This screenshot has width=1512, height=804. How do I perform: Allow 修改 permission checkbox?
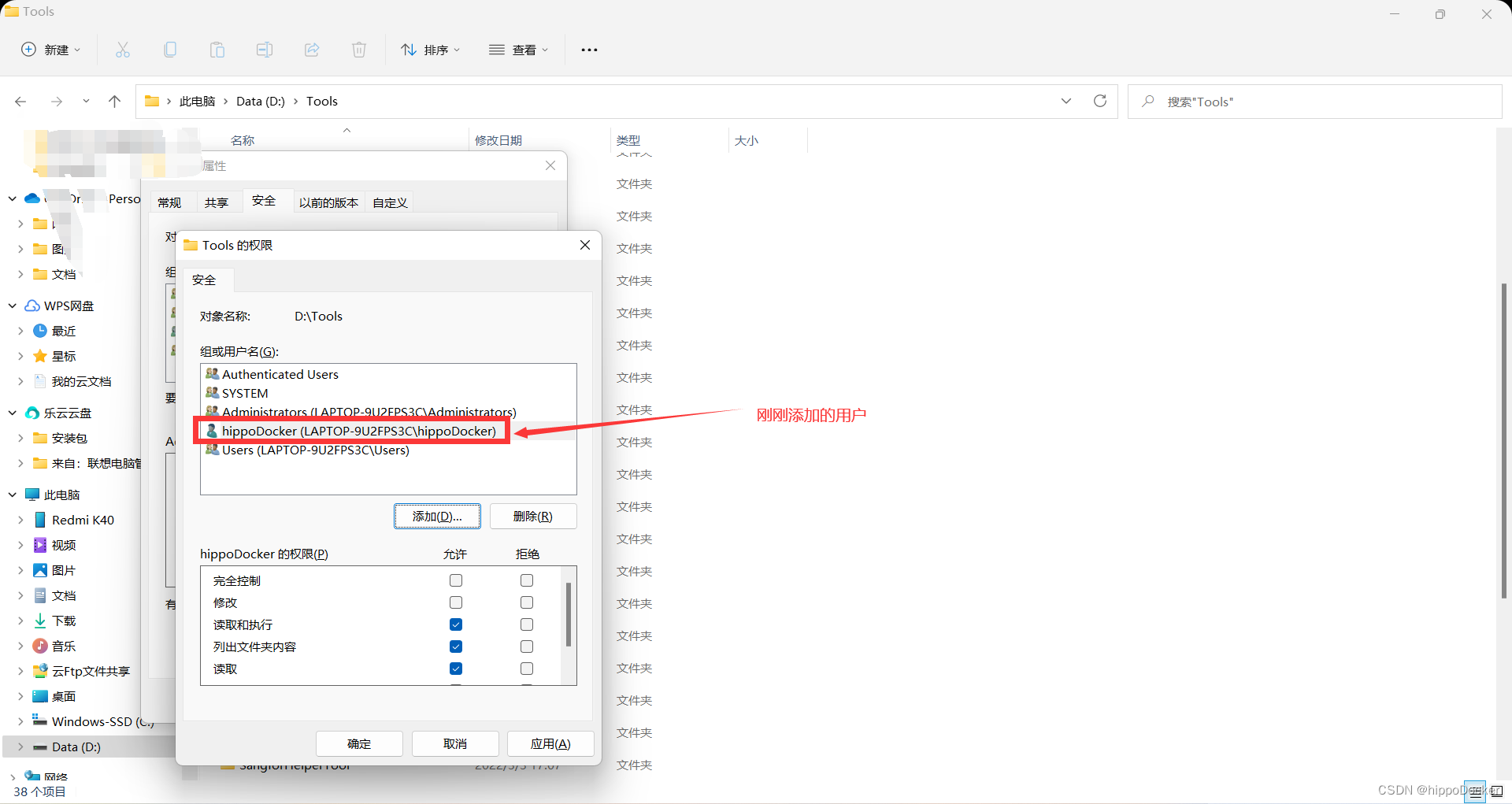(456, 602)
